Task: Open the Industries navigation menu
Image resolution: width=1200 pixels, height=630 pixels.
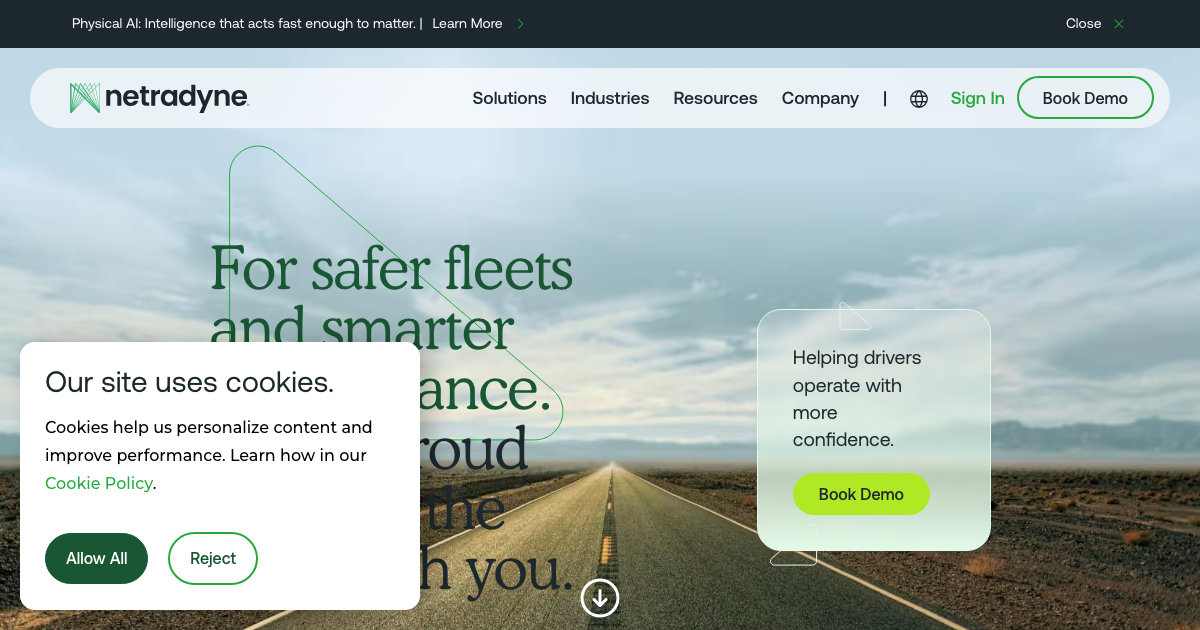Action: [x=610, y=98]
